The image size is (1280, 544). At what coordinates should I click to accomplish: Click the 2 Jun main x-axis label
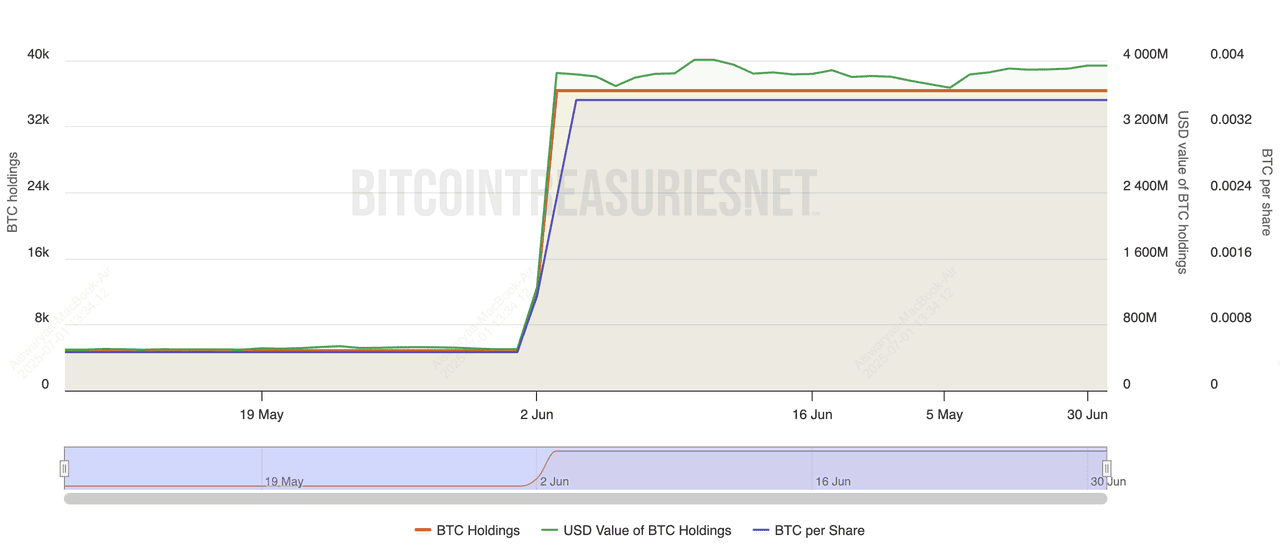click(x=537, y=414)
